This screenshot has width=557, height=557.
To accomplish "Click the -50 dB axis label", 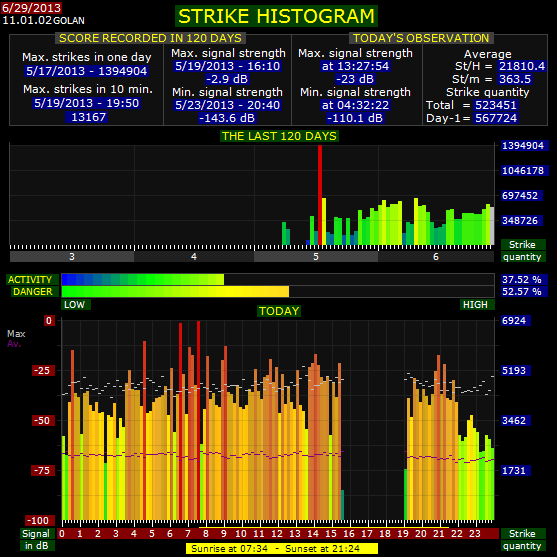I will coord(42,421).
